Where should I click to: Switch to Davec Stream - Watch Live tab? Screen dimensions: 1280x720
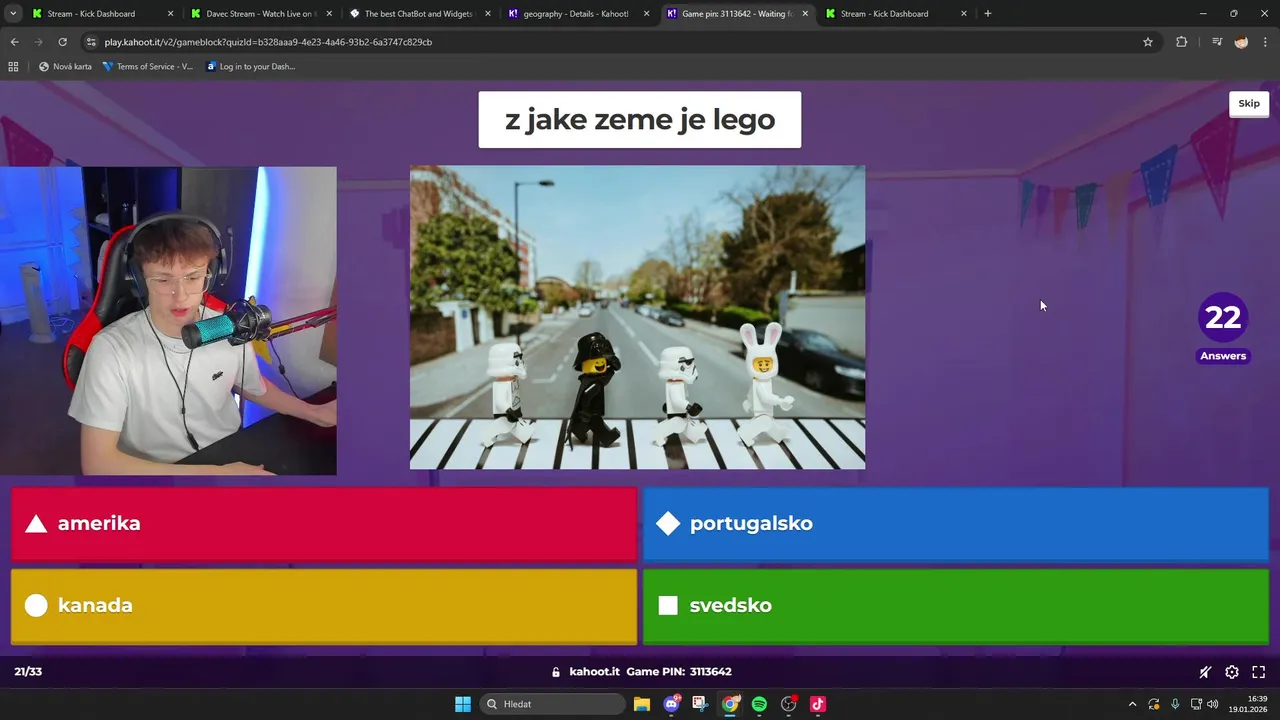260,14
